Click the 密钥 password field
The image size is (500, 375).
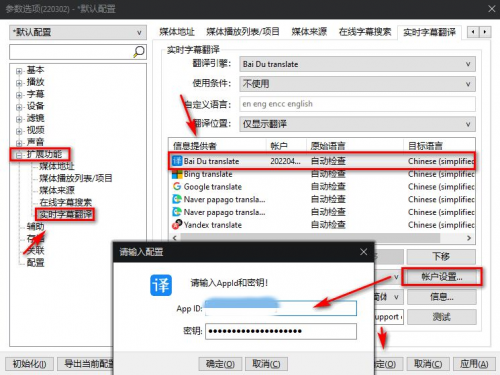coord(281,331)
